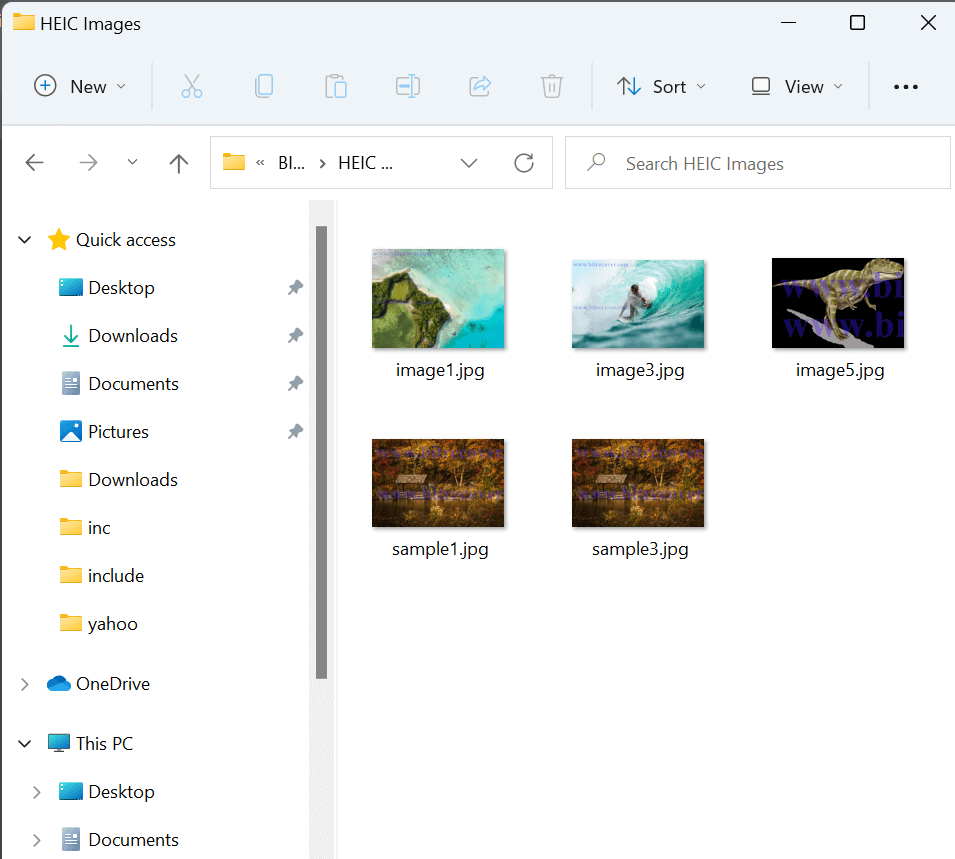The height and width of the screenshot is (859, 955).
Task: Select the image5.jpg dinosaur thumbnail
Action: (838, 303)
